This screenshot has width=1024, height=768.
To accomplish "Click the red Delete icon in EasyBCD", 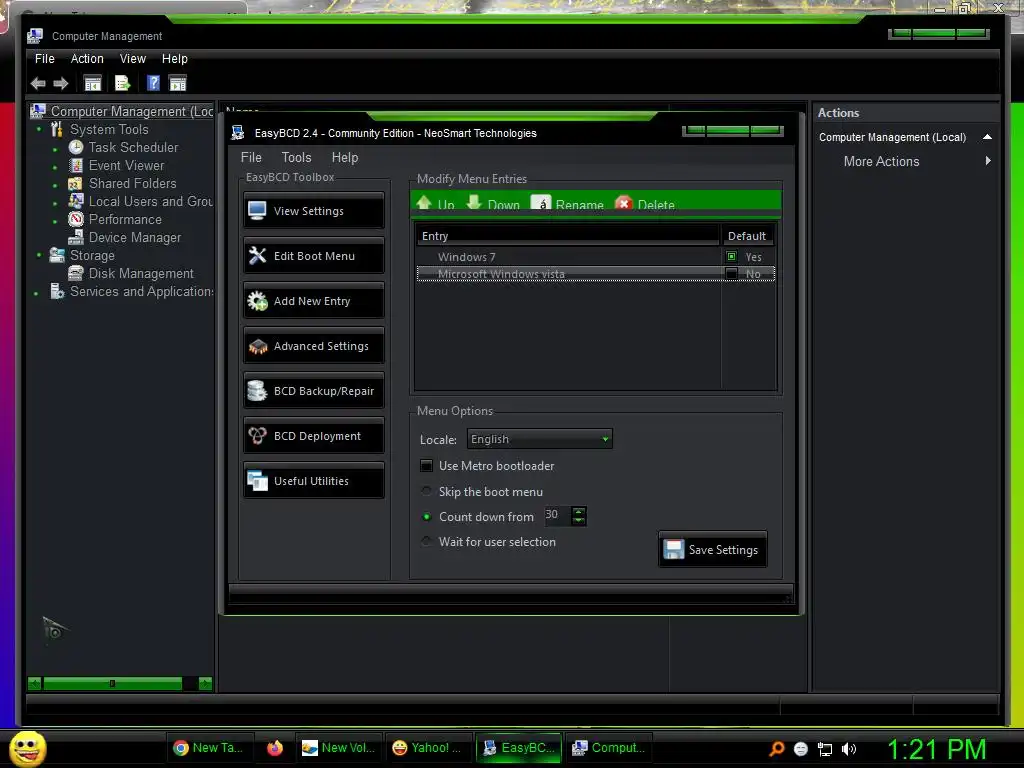I will click(624, 203).
